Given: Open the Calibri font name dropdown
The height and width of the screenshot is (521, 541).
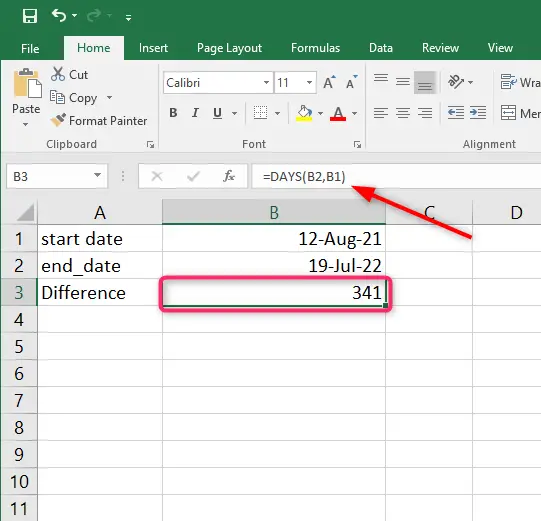Looking at the screenshot, I should point(266,82).
